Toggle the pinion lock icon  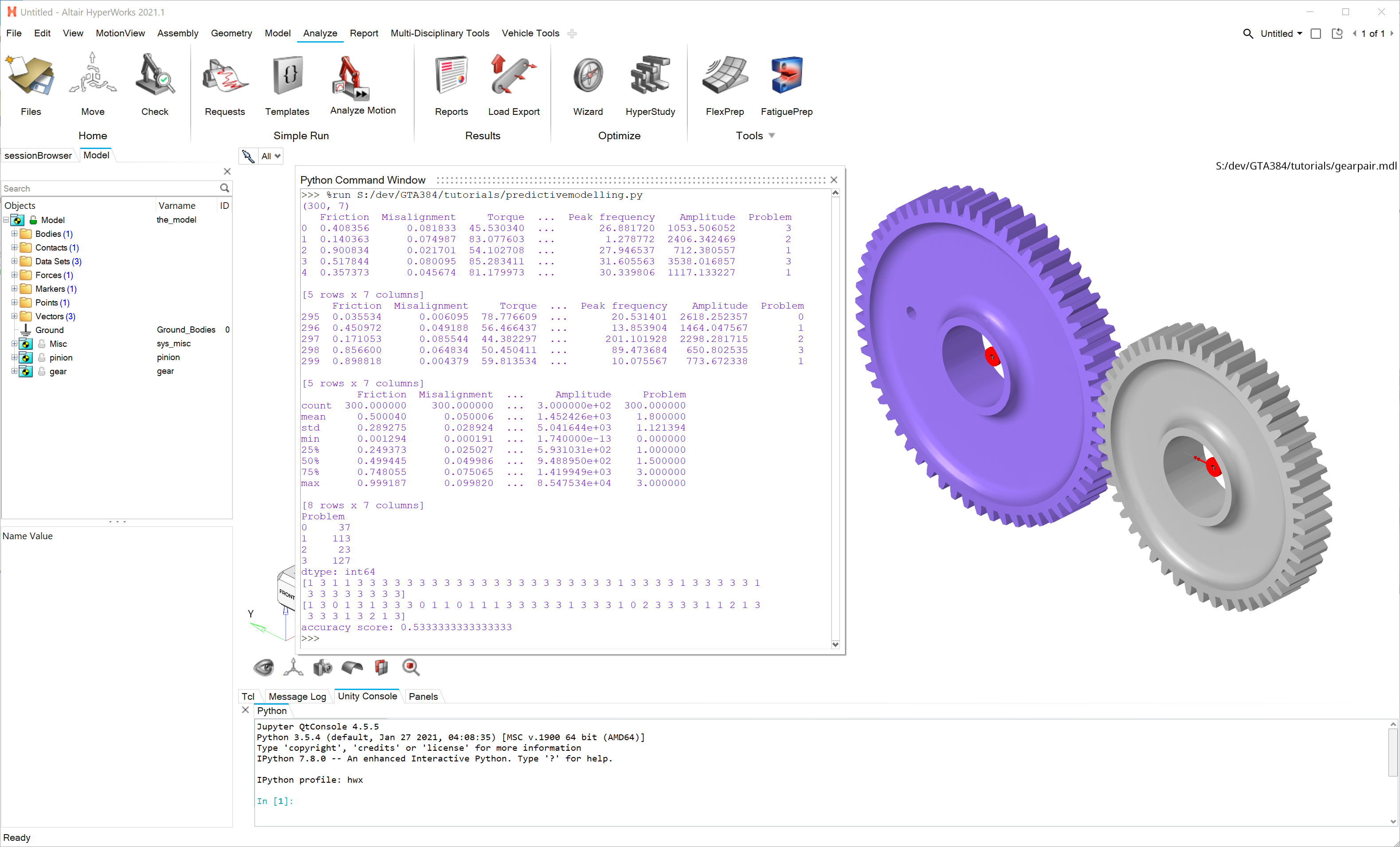[x=42, y=357]
